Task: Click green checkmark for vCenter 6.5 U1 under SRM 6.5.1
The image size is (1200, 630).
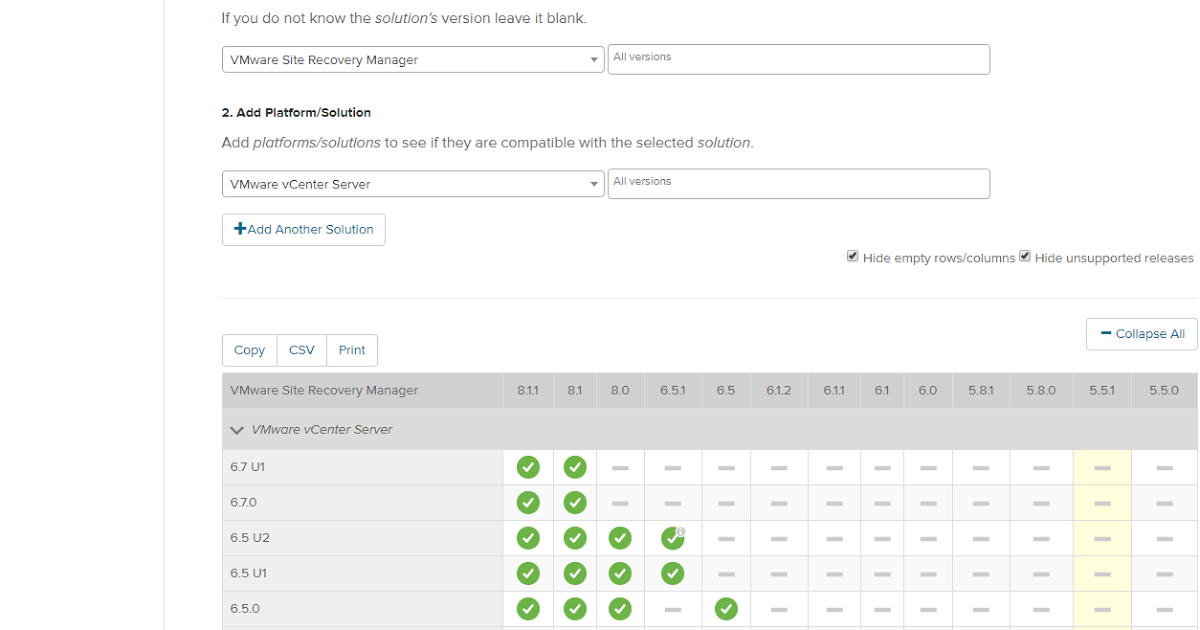Action: (x=672, y=573)
